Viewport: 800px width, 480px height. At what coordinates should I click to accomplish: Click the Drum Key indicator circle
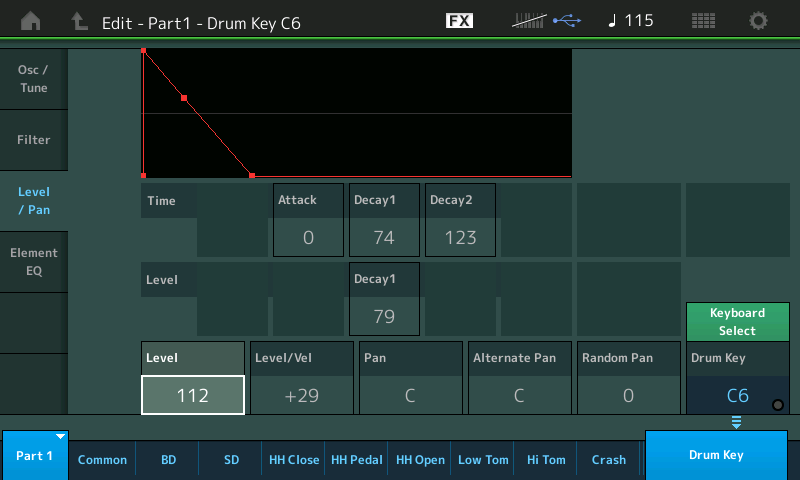(x=778, y=405)
